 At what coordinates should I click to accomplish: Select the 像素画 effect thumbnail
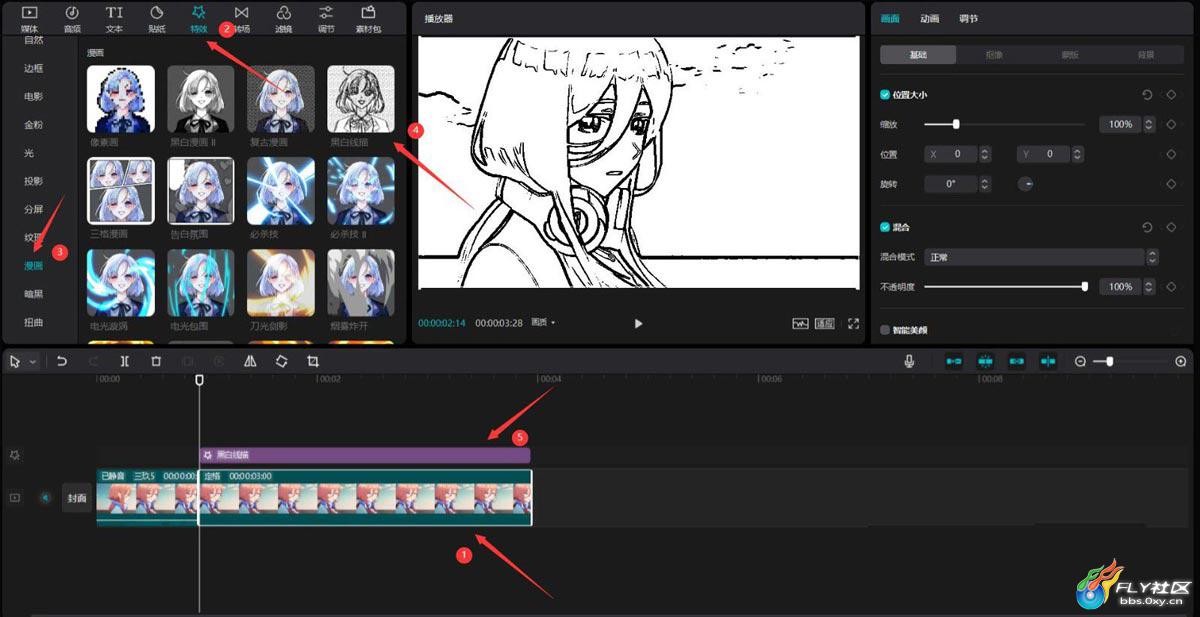click(x=121, y=100)
